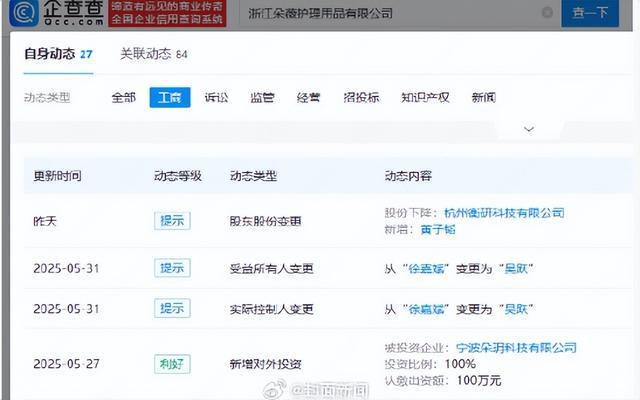This screenshot has height=400, width=640.
Task: Open 徐嘉斌 link in 受益所有人变更 row
Action: (426, 269)
